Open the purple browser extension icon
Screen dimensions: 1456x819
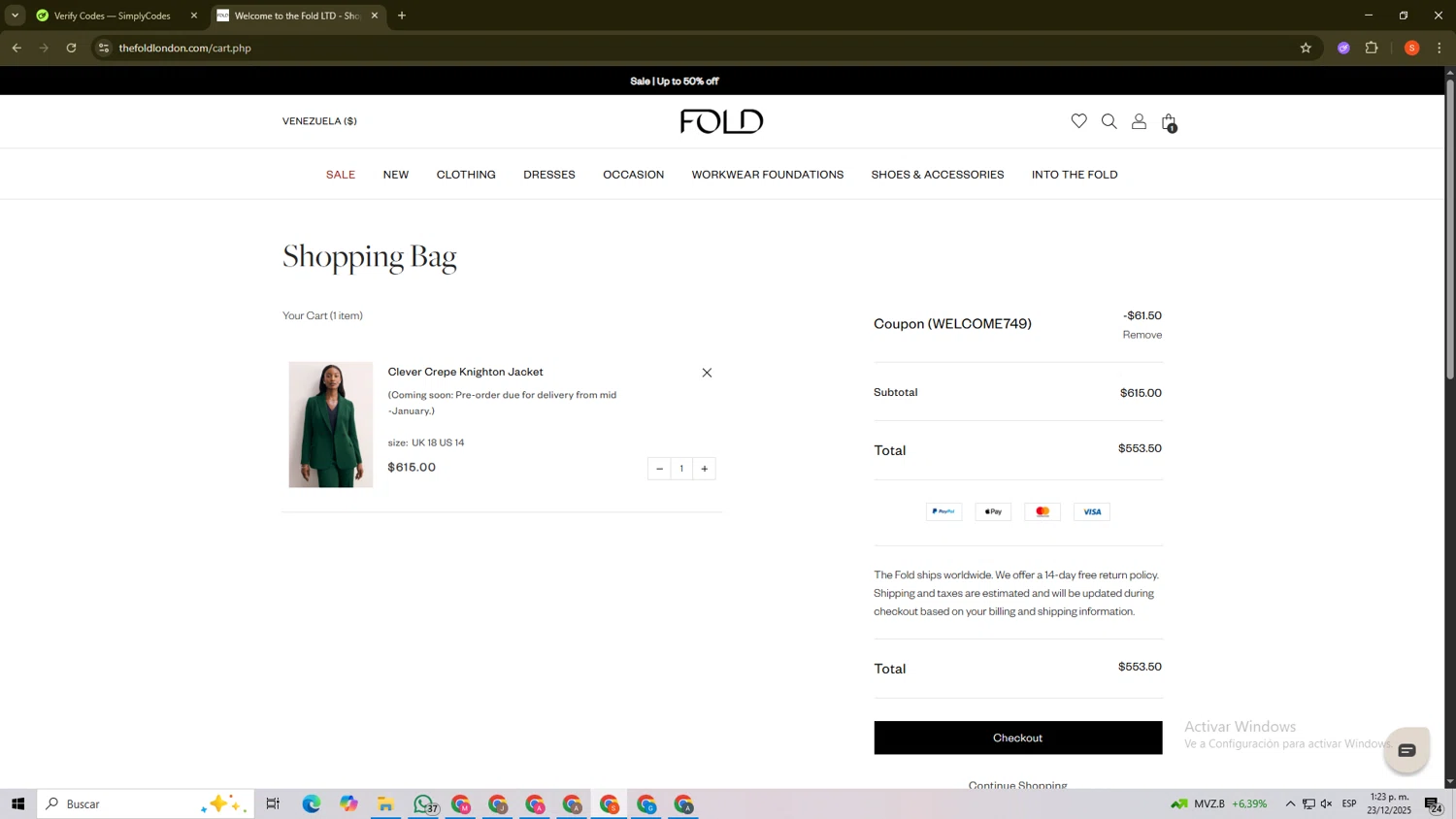tap(1343, 48)
